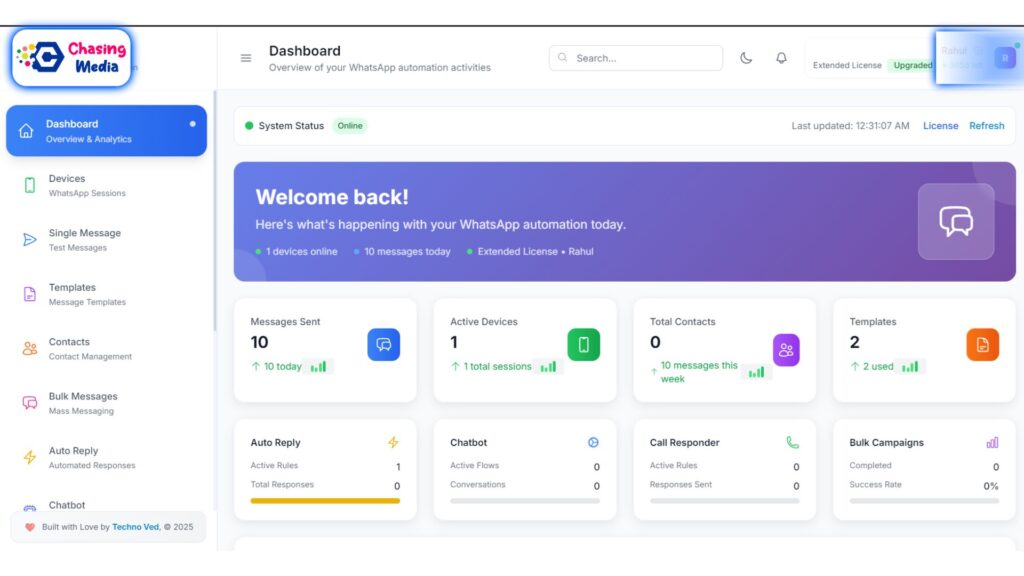The width and height of the screenshot is (1024, 576).
Task: Click the Refresh link
Action: (x=986, y=126)
